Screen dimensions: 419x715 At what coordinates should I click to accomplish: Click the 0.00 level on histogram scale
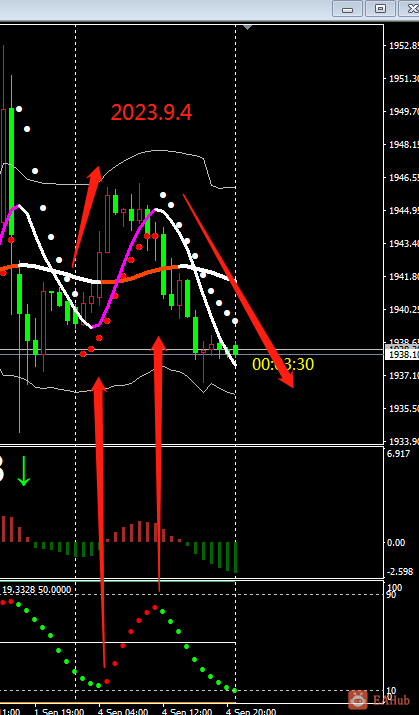coord(396,543)
